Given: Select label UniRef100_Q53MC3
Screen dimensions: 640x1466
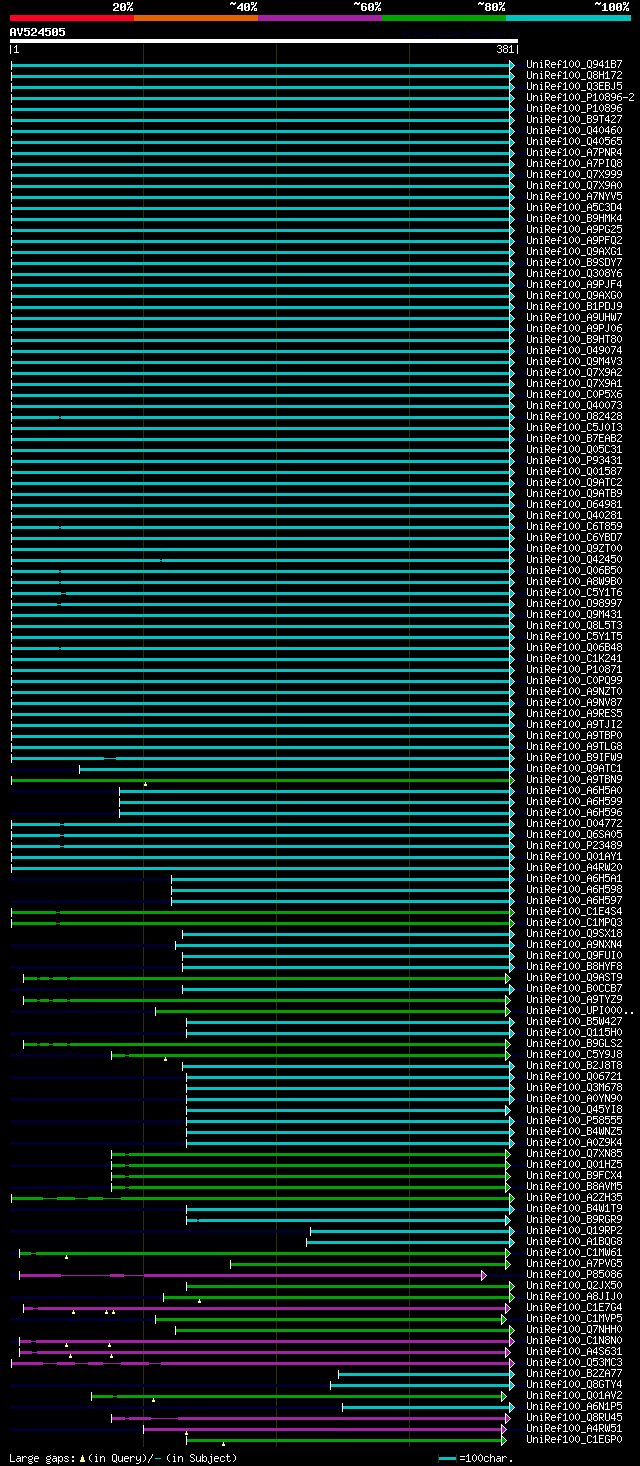Looking at the screenshot, I should point(575,1362).
